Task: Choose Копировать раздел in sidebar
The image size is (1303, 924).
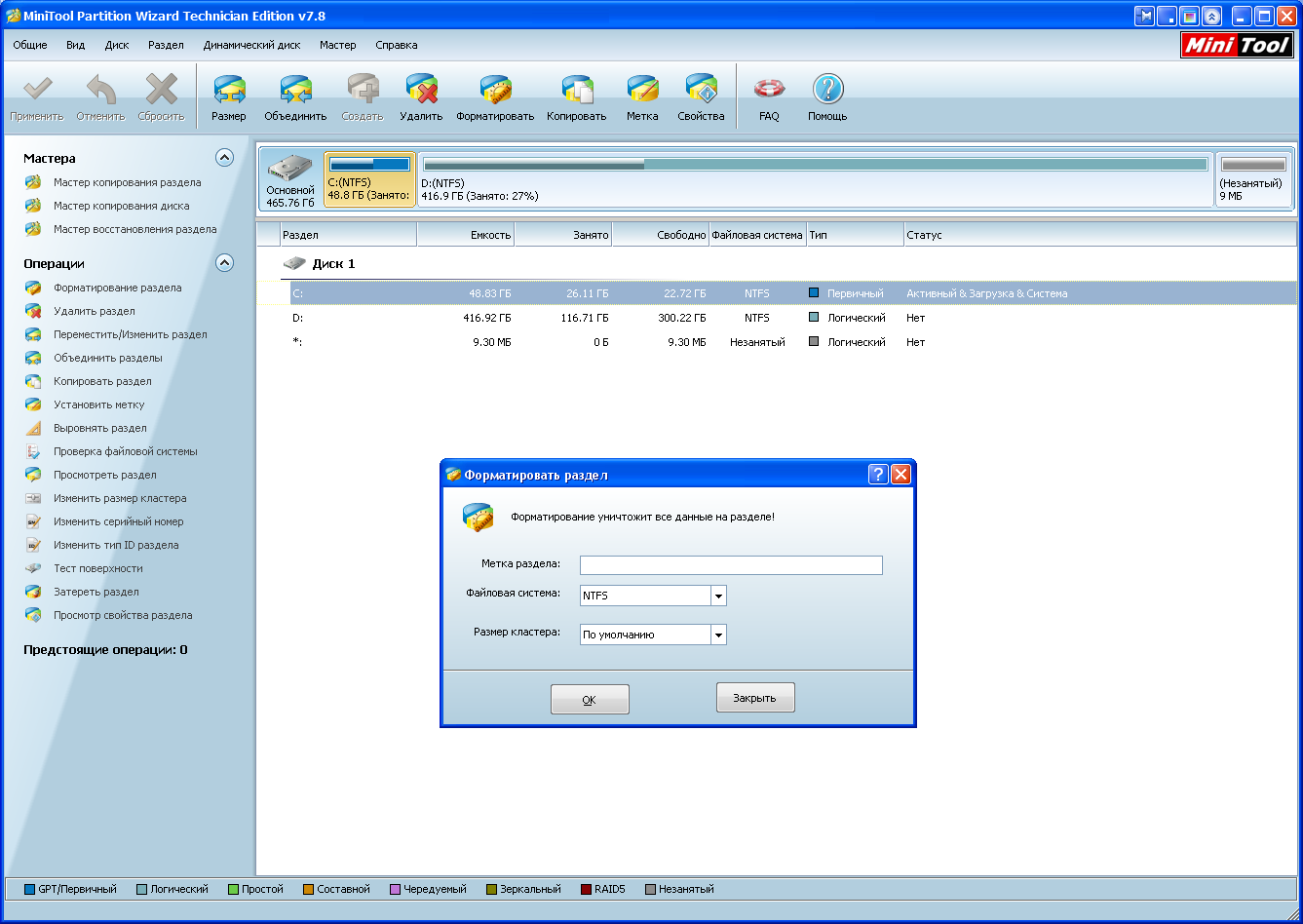Action: (x=102, y=381)
